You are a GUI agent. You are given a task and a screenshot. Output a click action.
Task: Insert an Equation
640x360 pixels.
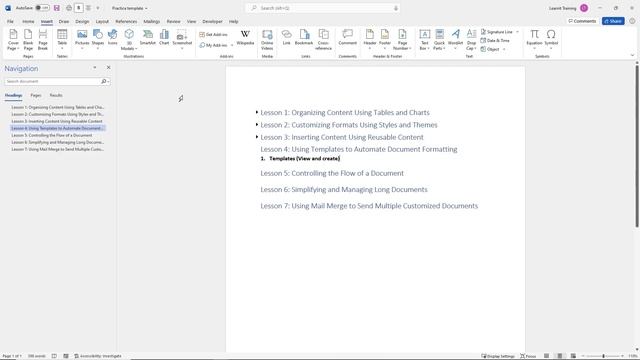pos(534,40)
